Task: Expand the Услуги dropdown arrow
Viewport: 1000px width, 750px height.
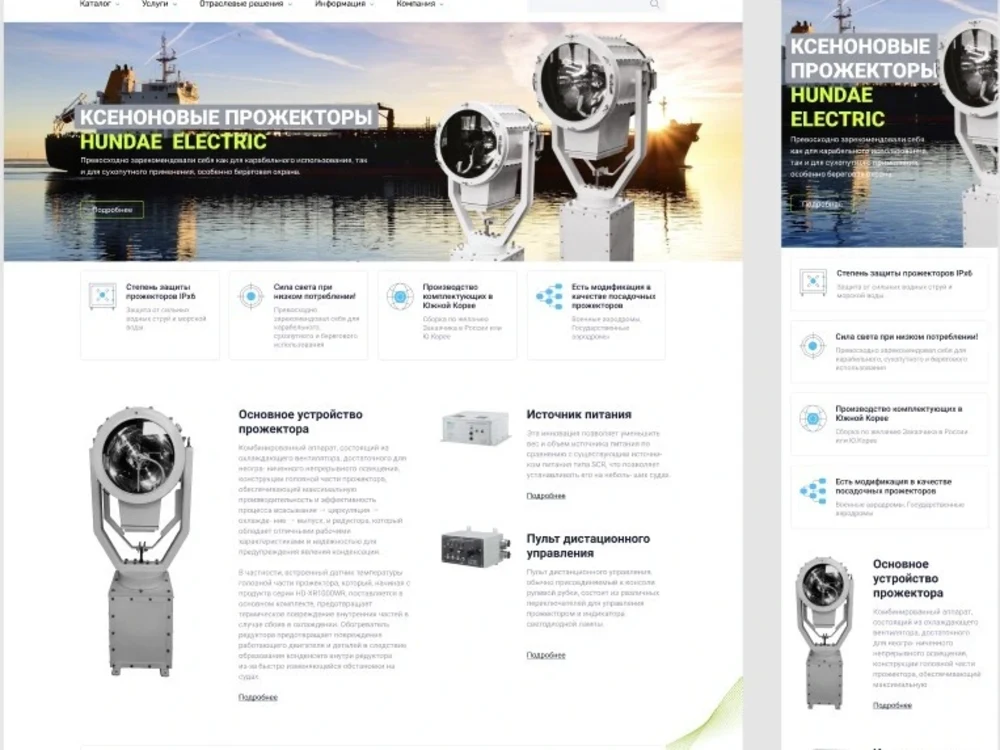Action: coord(175,4)
